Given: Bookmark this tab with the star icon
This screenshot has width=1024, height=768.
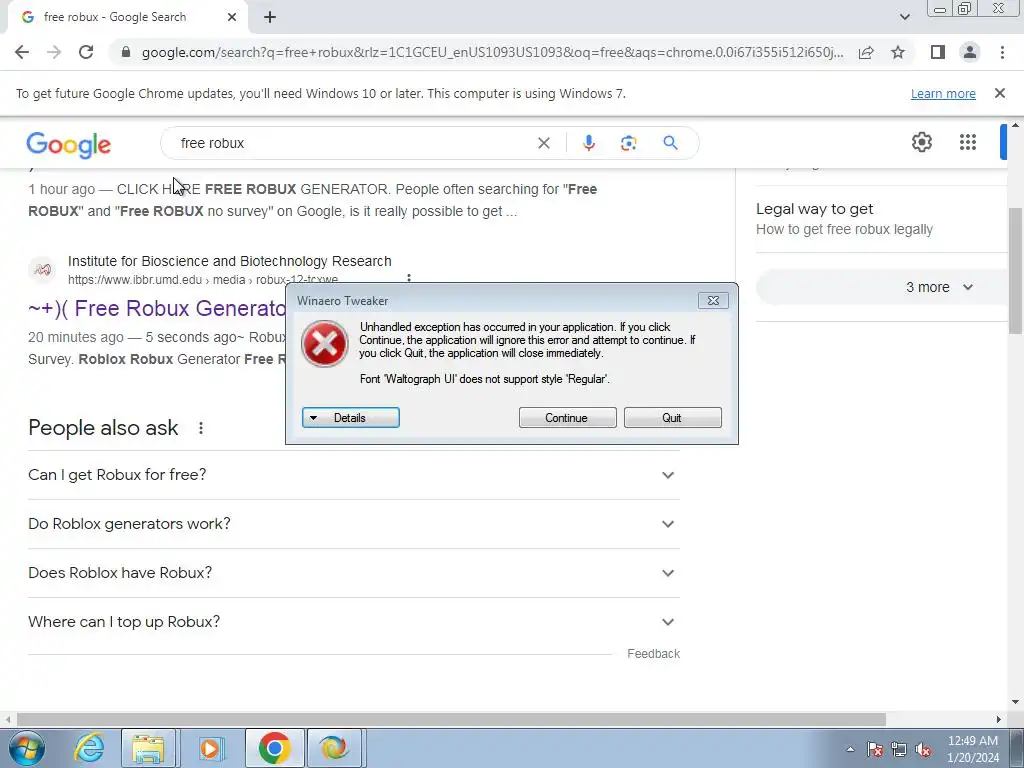Looking at the screenshot, I should 898,52.
